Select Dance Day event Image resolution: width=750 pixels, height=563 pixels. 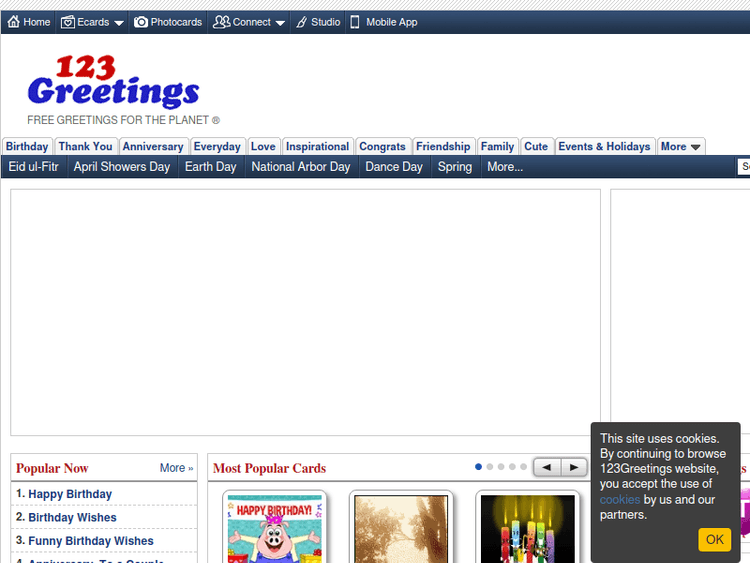[394, 166]
